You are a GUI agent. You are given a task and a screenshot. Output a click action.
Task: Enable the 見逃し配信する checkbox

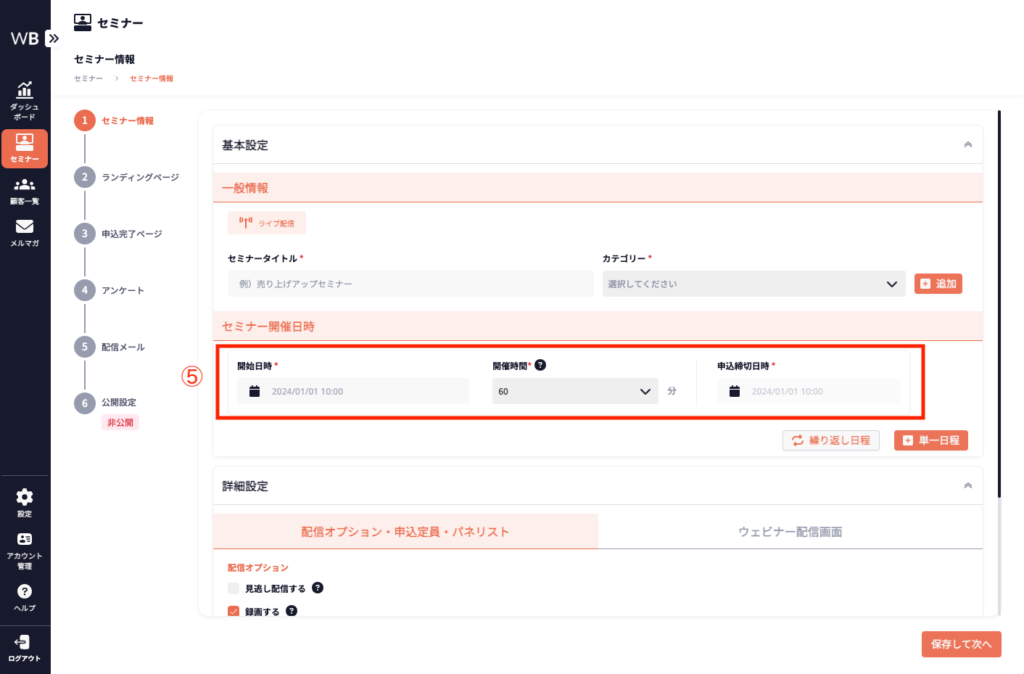234,588
